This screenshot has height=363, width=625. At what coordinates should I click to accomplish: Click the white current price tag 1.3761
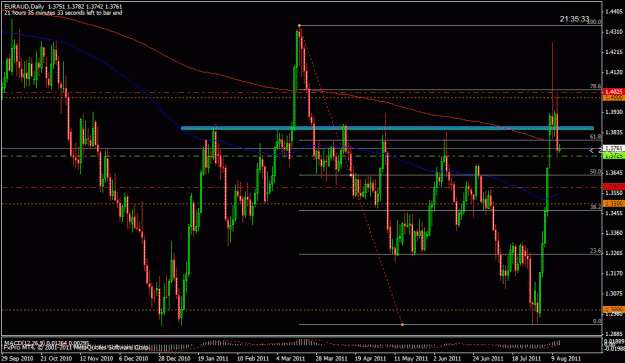tap(614, 148)
